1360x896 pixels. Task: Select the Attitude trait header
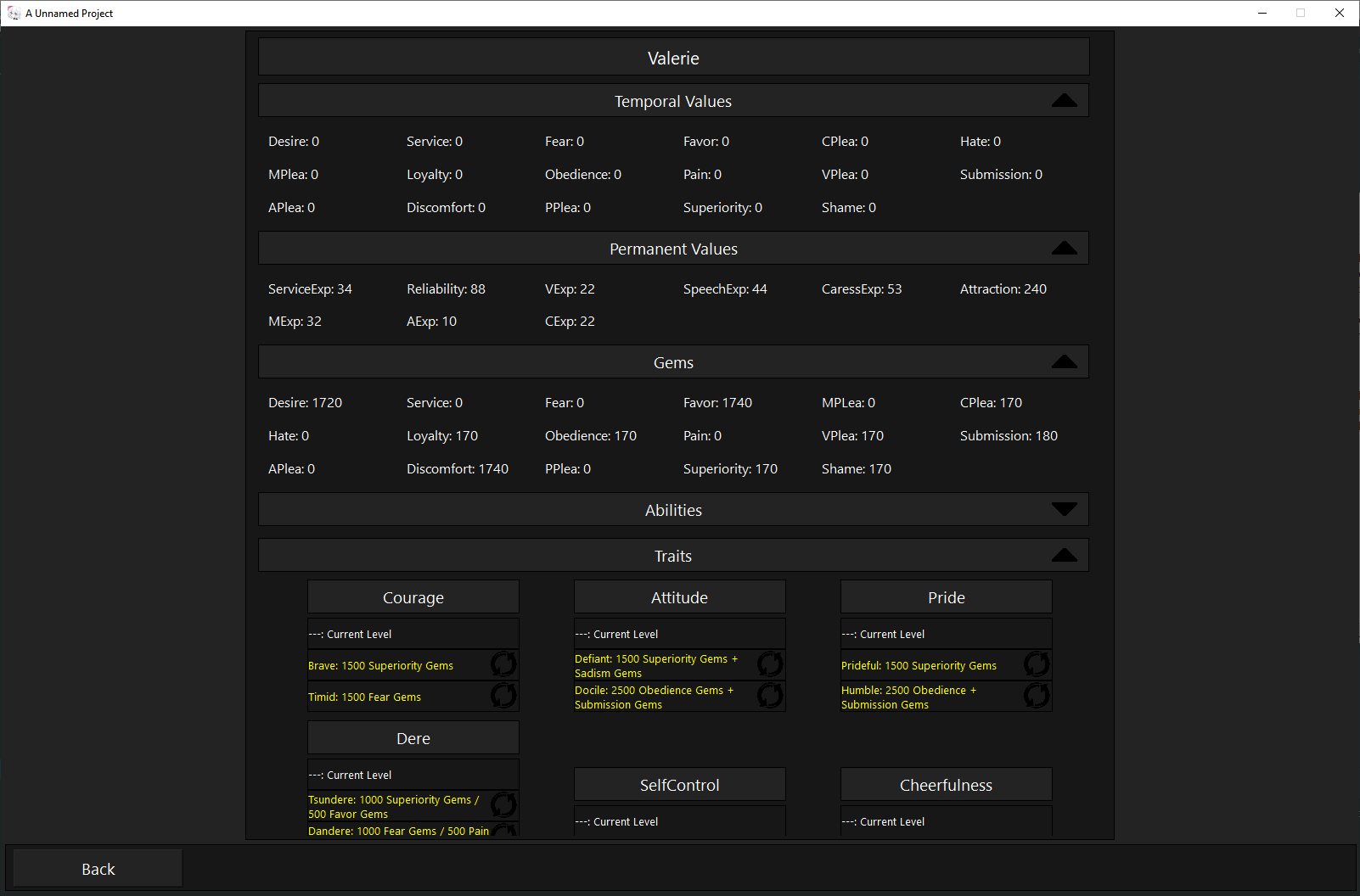(x=679, y=597)
